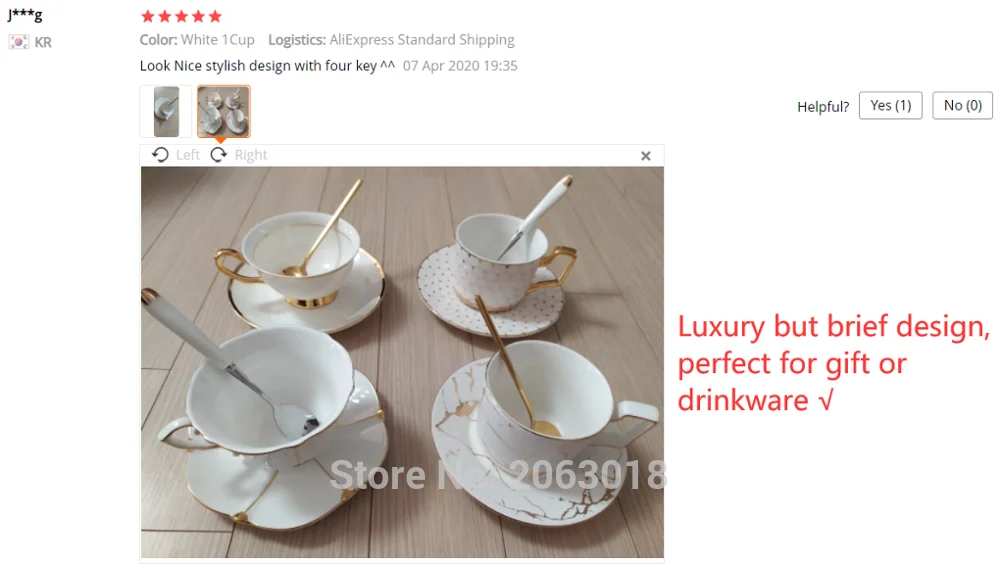Close the enlarged review photo

[x=645, y=156]
